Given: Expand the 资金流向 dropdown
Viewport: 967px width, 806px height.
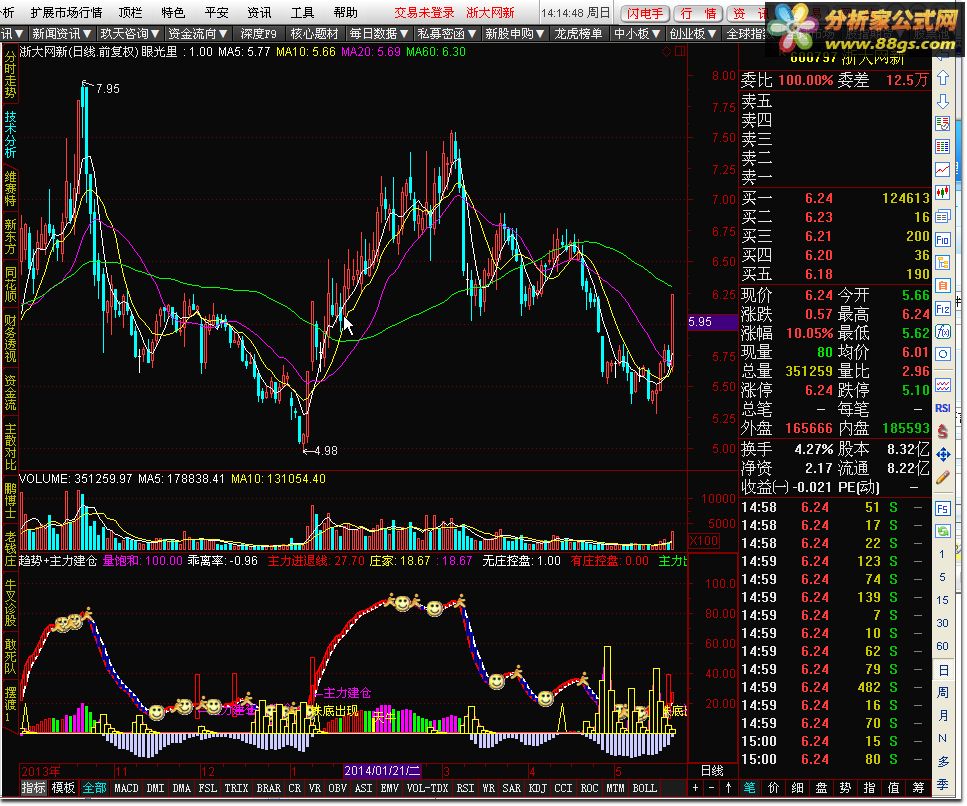Looking at the screenshot, I should point(197,33).
